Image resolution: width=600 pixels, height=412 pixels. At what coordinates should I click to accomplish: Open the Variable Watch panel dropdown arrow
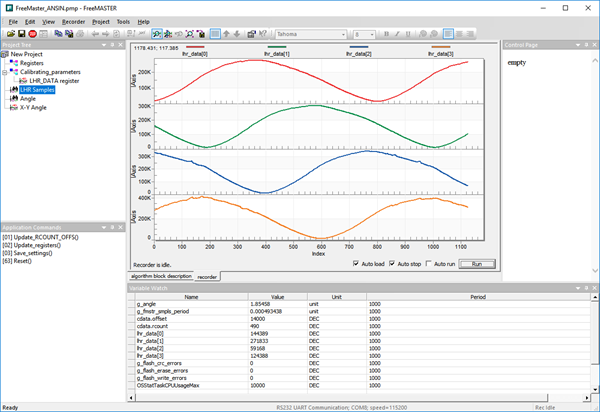(578, 288)
